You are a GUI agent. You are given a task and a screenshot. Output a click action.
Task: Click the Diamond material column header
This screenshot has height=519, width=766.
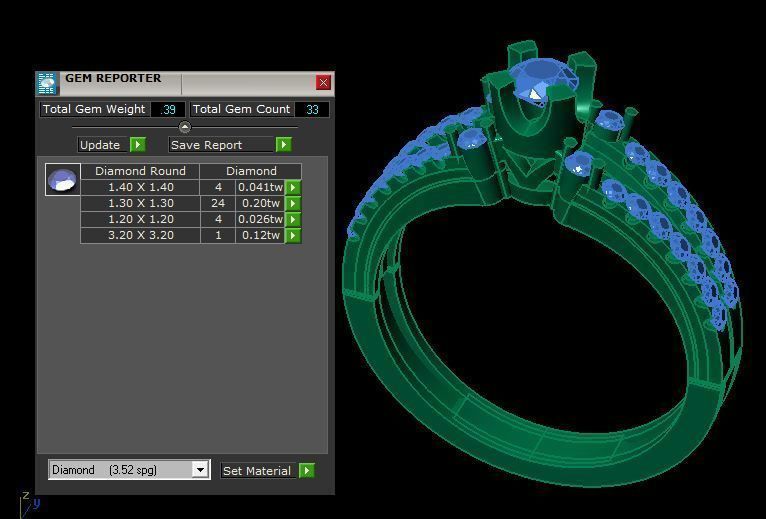(x=251, y=171)
